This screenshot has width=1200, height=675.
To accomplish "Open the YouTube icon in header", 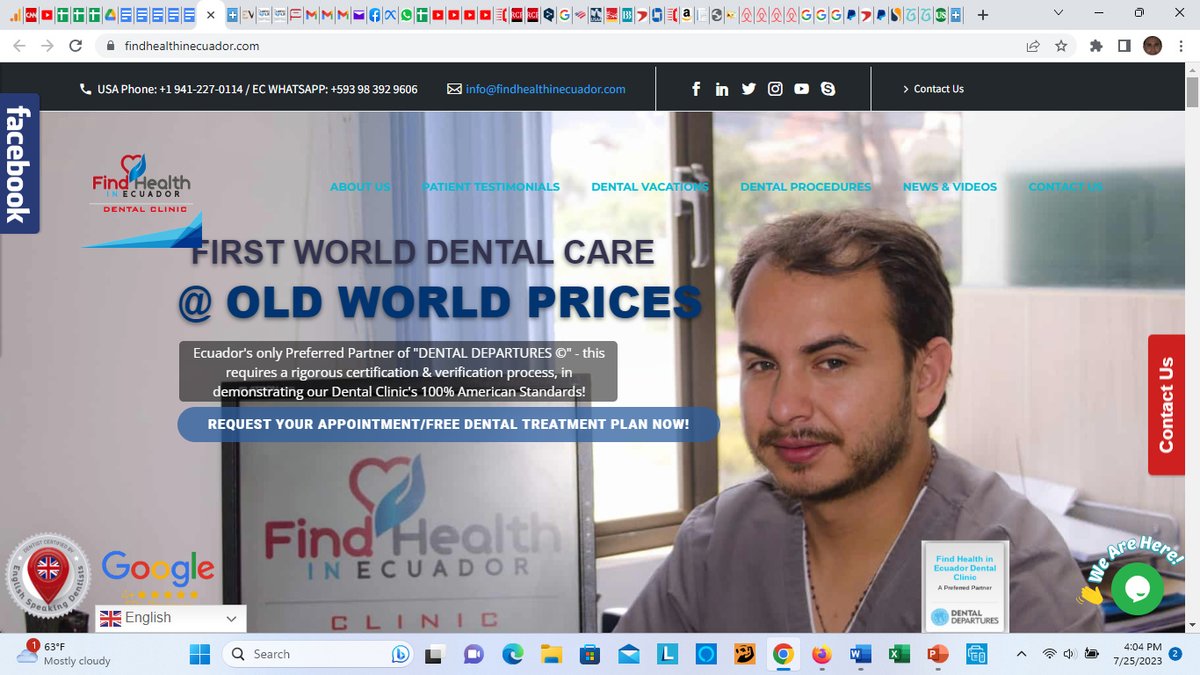I will [801, 89].
